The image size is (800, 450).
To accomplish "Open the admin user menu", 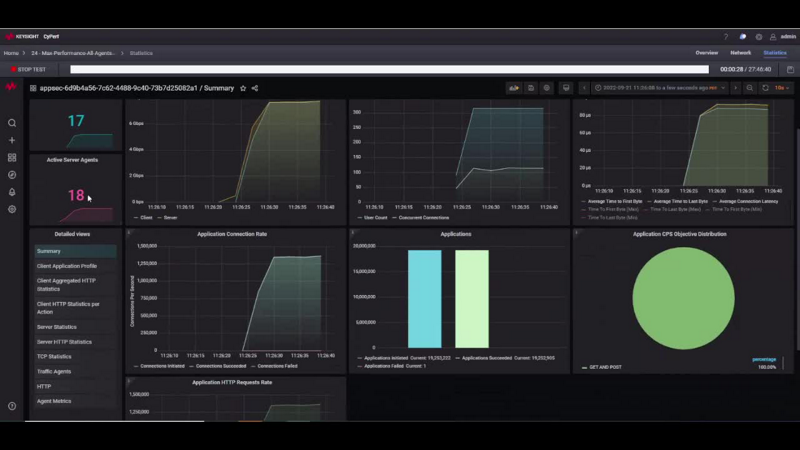I will [783, 37].
